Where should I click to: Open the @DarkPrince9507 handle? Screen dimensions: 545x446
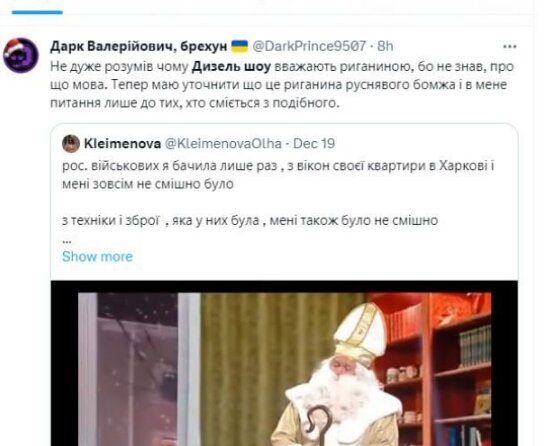(309, 46)
